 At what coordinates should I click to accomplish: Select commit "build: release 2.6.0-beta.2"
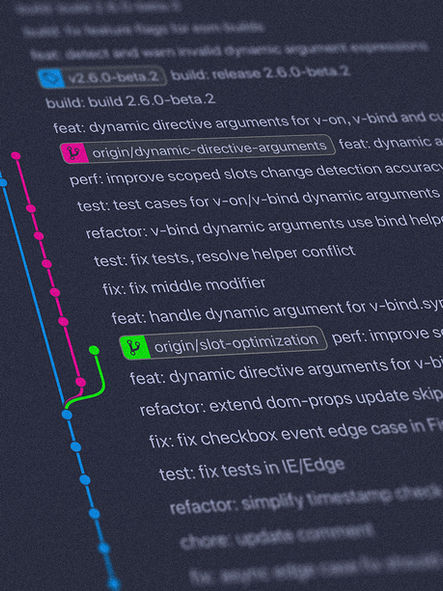tap(261, 73)
